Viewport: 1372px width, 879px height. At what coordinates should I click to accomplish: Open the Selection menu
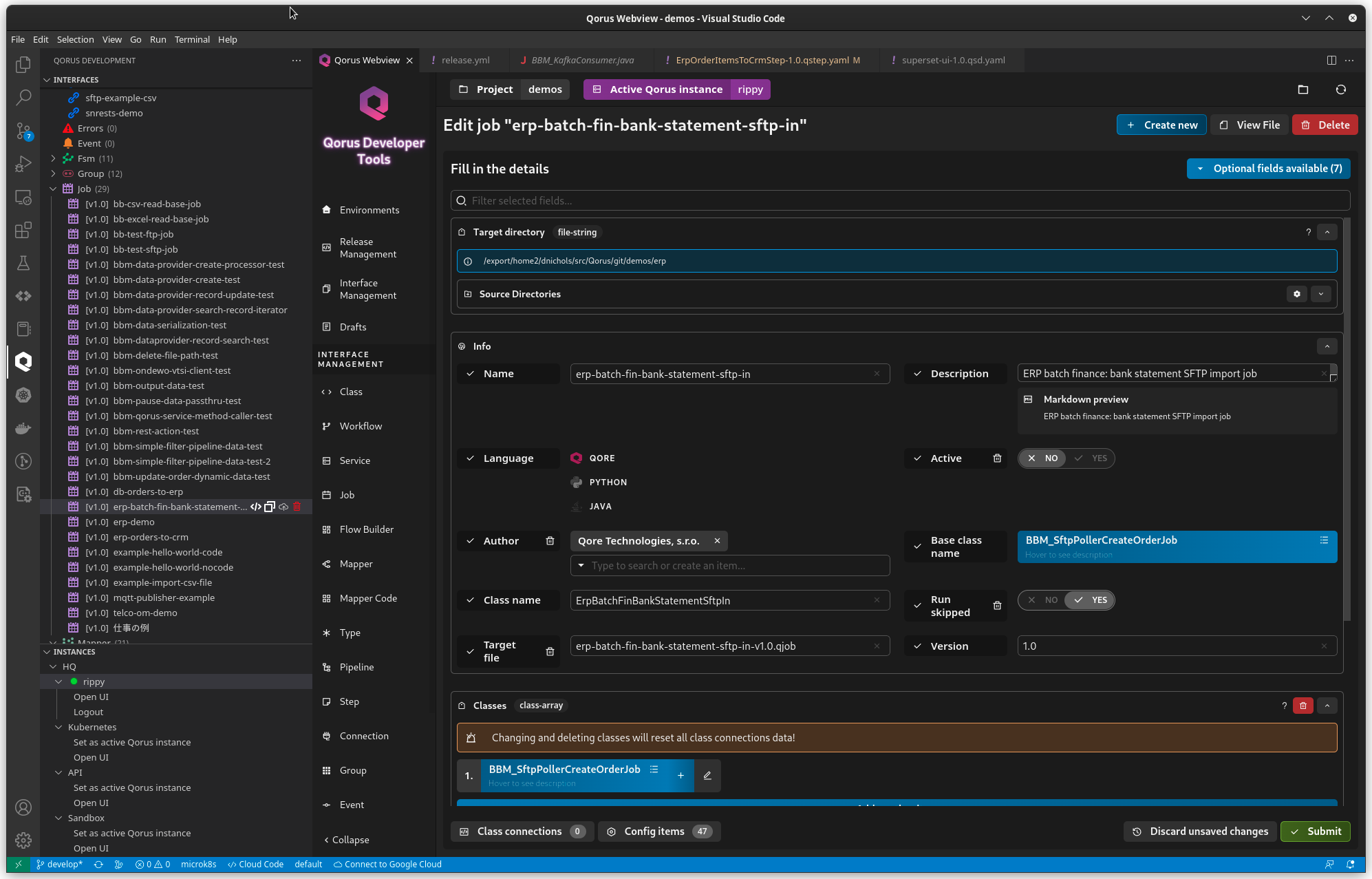[75, 40]
